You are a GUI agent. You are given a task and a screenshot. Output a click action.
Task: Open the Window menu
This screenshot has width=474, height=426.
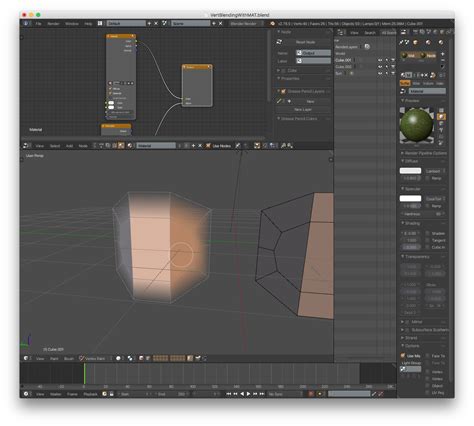click(72, 24)
